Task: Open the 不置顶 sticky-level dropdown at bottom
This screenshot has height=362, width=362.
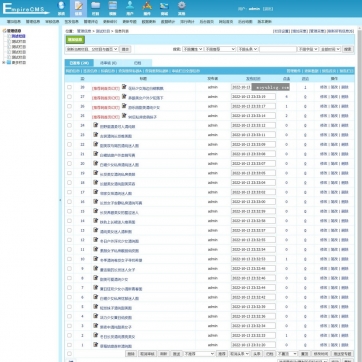Action: (287, 354)
